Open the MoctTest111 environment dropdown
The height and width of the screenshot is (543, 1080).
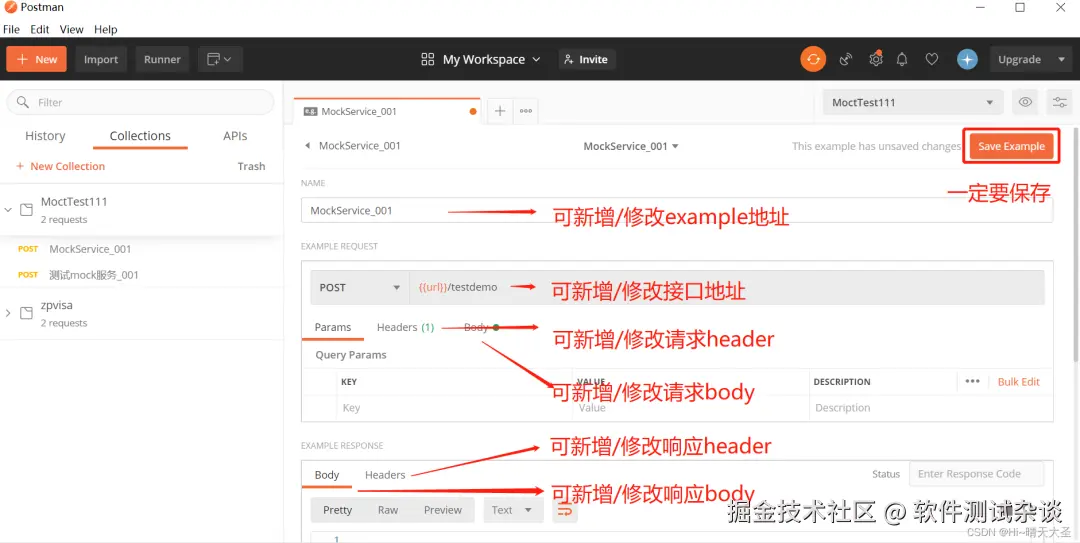(x=912, y=103)
